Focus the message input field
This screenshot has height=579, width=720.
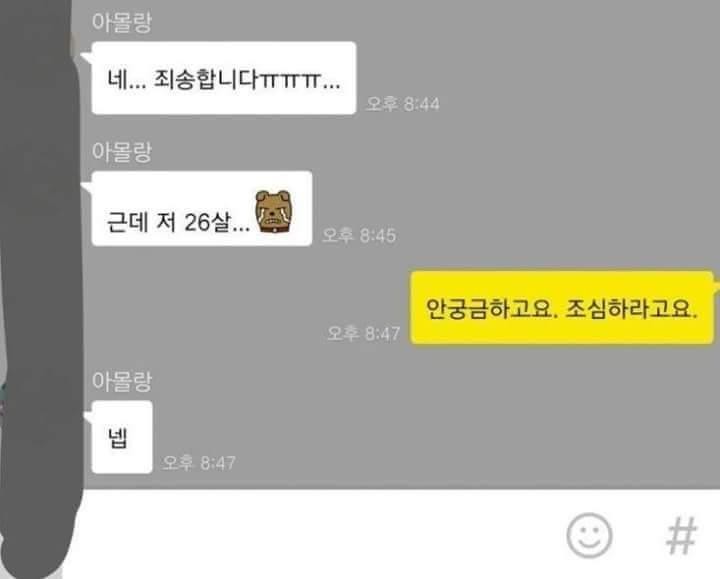coord(321,534)
